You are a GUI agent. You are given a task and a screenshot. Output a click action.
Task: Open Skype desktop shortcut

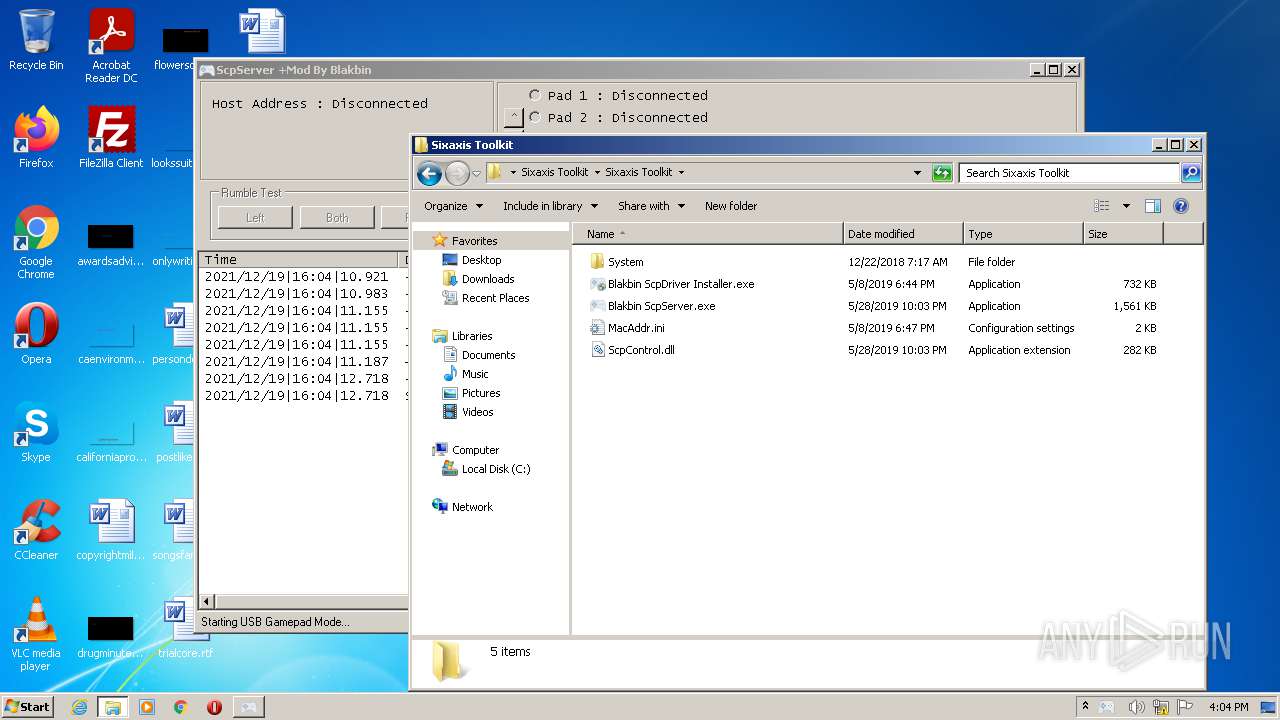point(36,432)
